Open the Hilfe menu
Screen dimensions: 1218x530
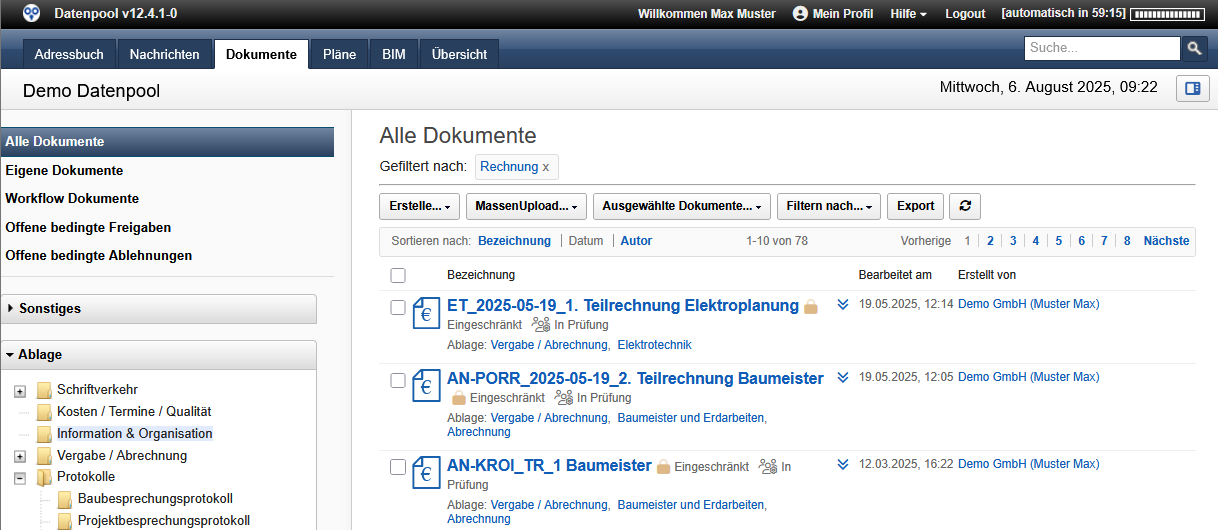coord(908,14)
